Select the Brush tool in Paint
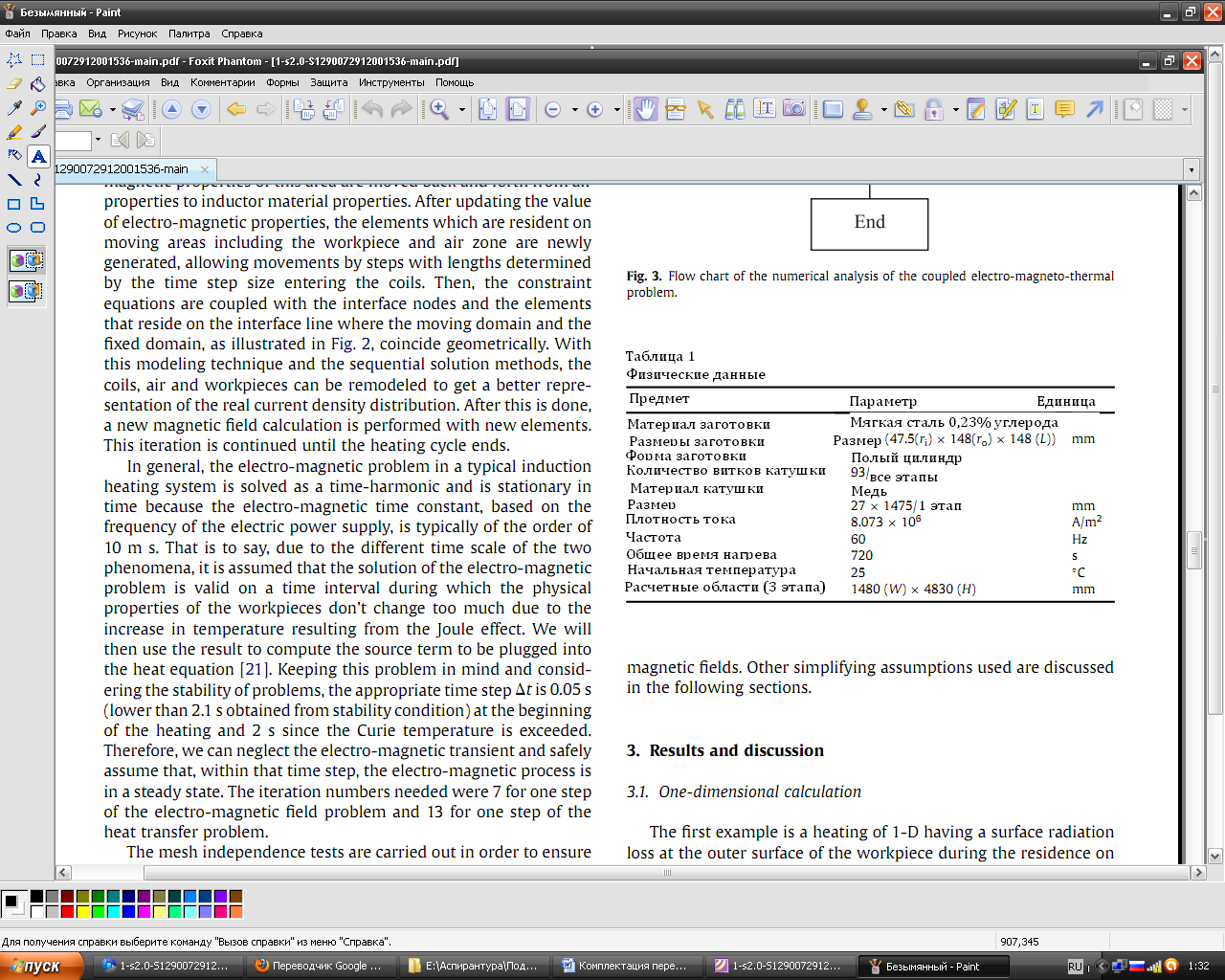Viewport: 1225px width, 980px height. pyautogui.click(x=38, y=131)
